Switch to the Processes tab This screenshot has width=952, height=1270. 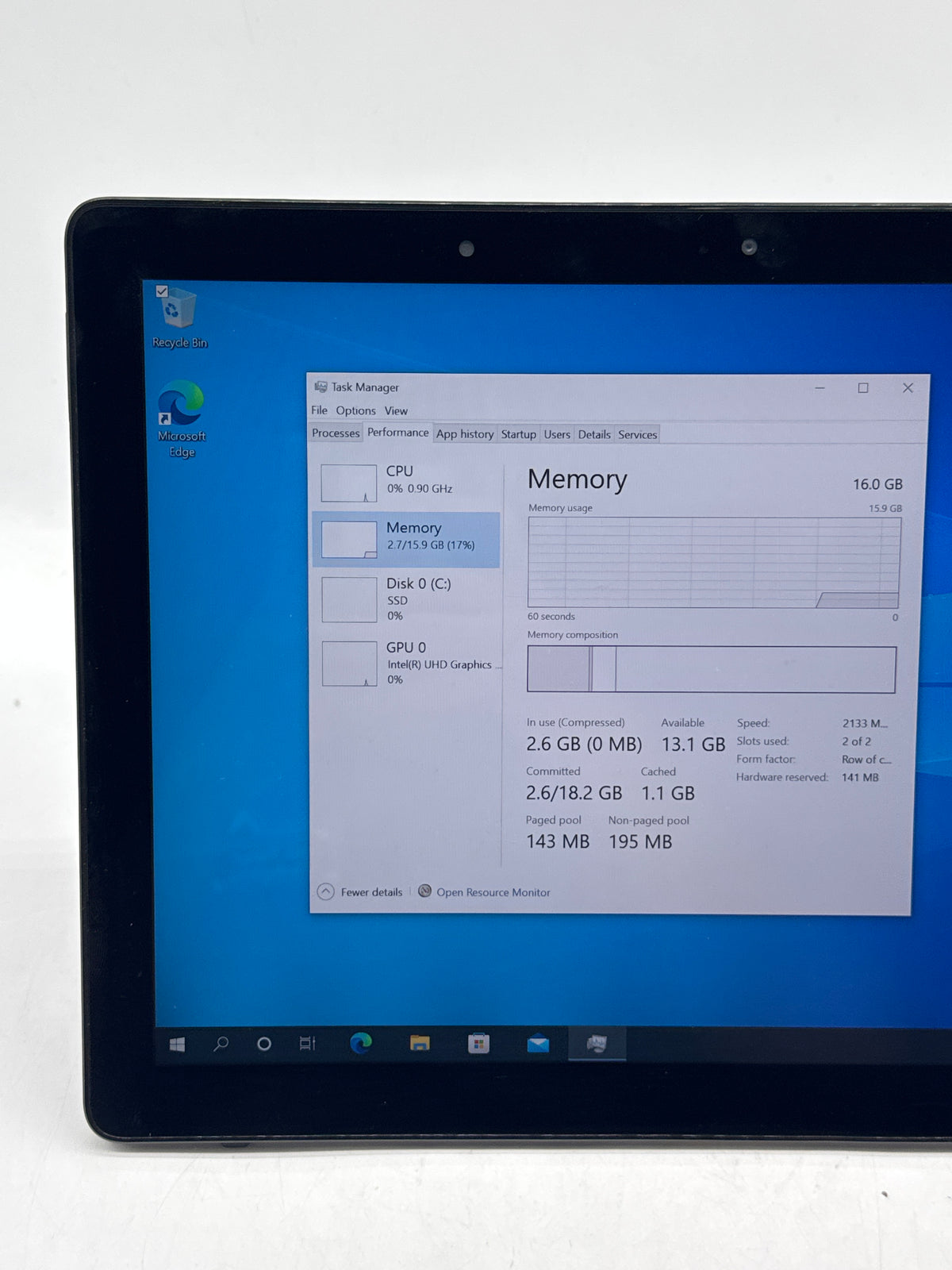coord(336,433)
